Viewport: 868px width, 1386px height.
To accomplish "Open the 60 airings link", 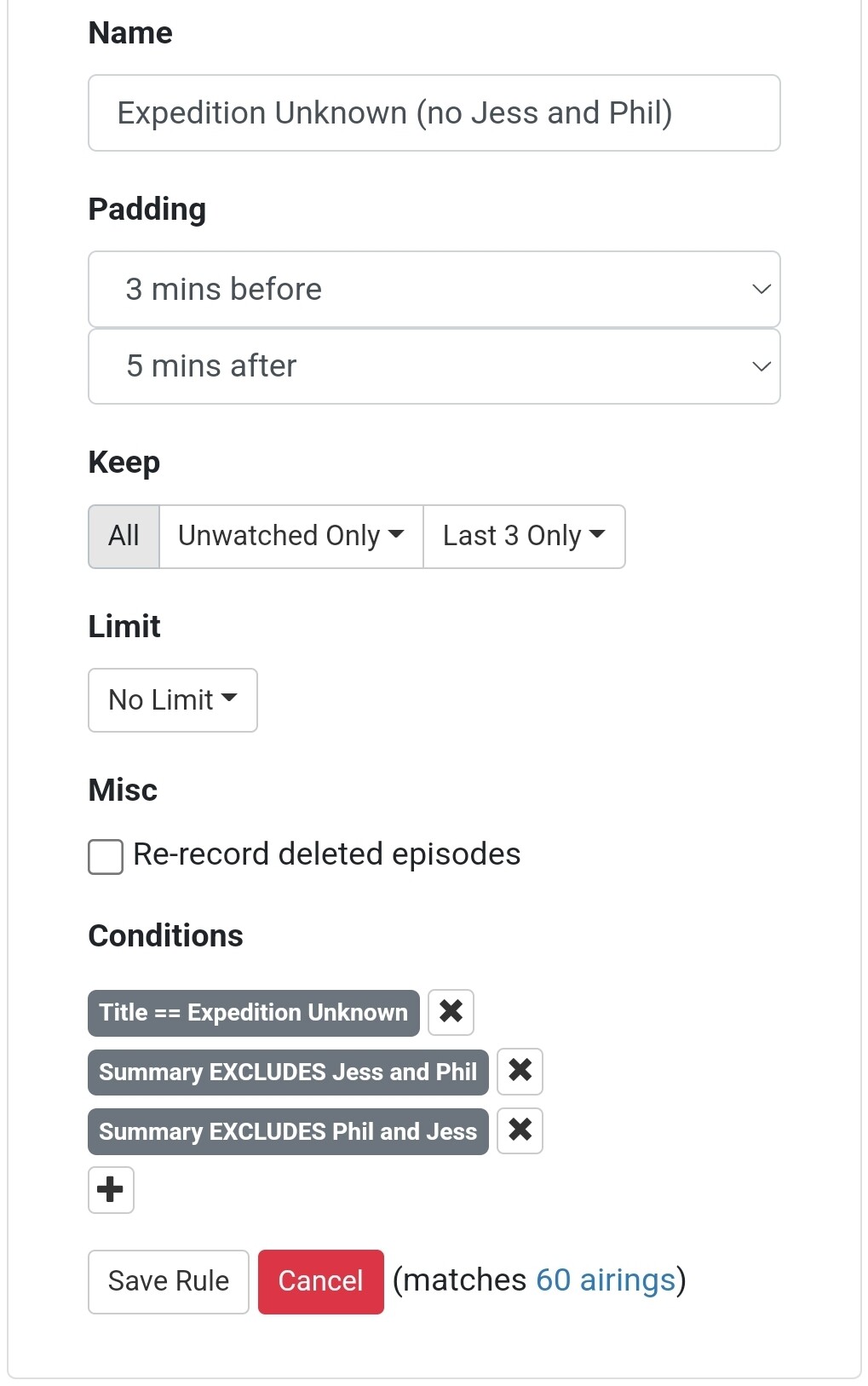I will coord(605,1280).
